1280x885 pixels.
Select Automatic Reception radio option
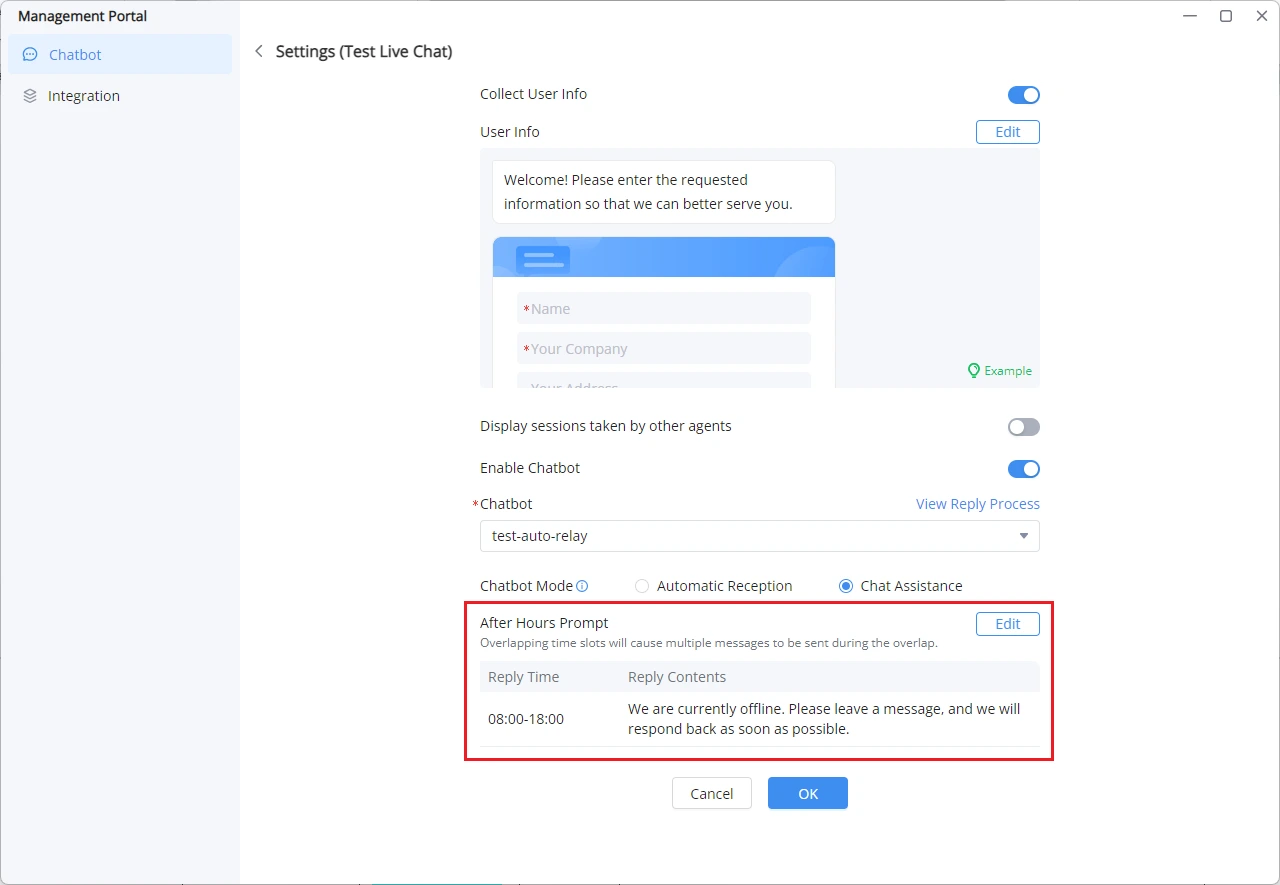642,586
